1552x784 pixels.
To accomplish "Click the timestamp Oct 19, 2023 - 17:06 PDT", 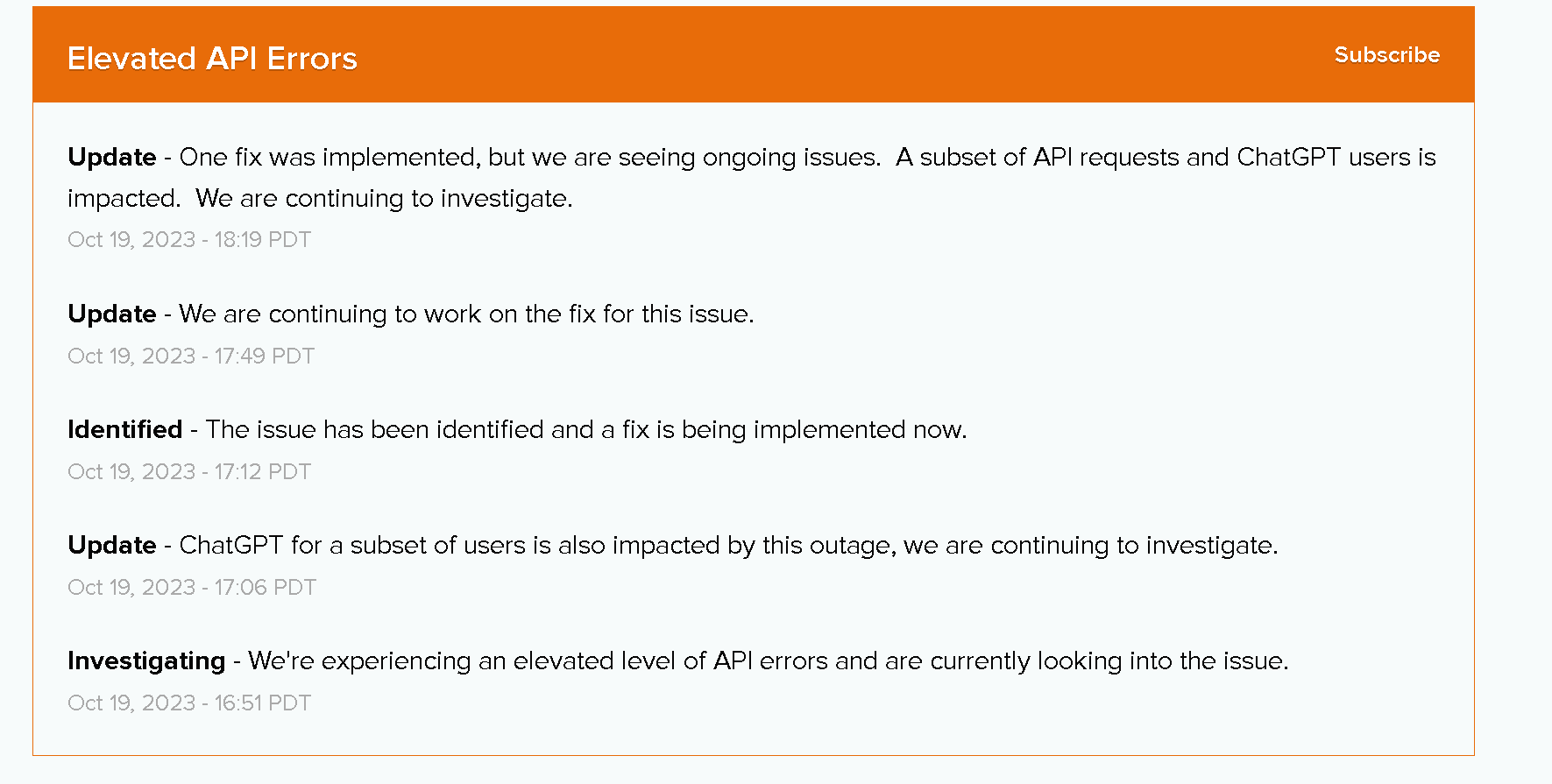I will tap(191, 587).
